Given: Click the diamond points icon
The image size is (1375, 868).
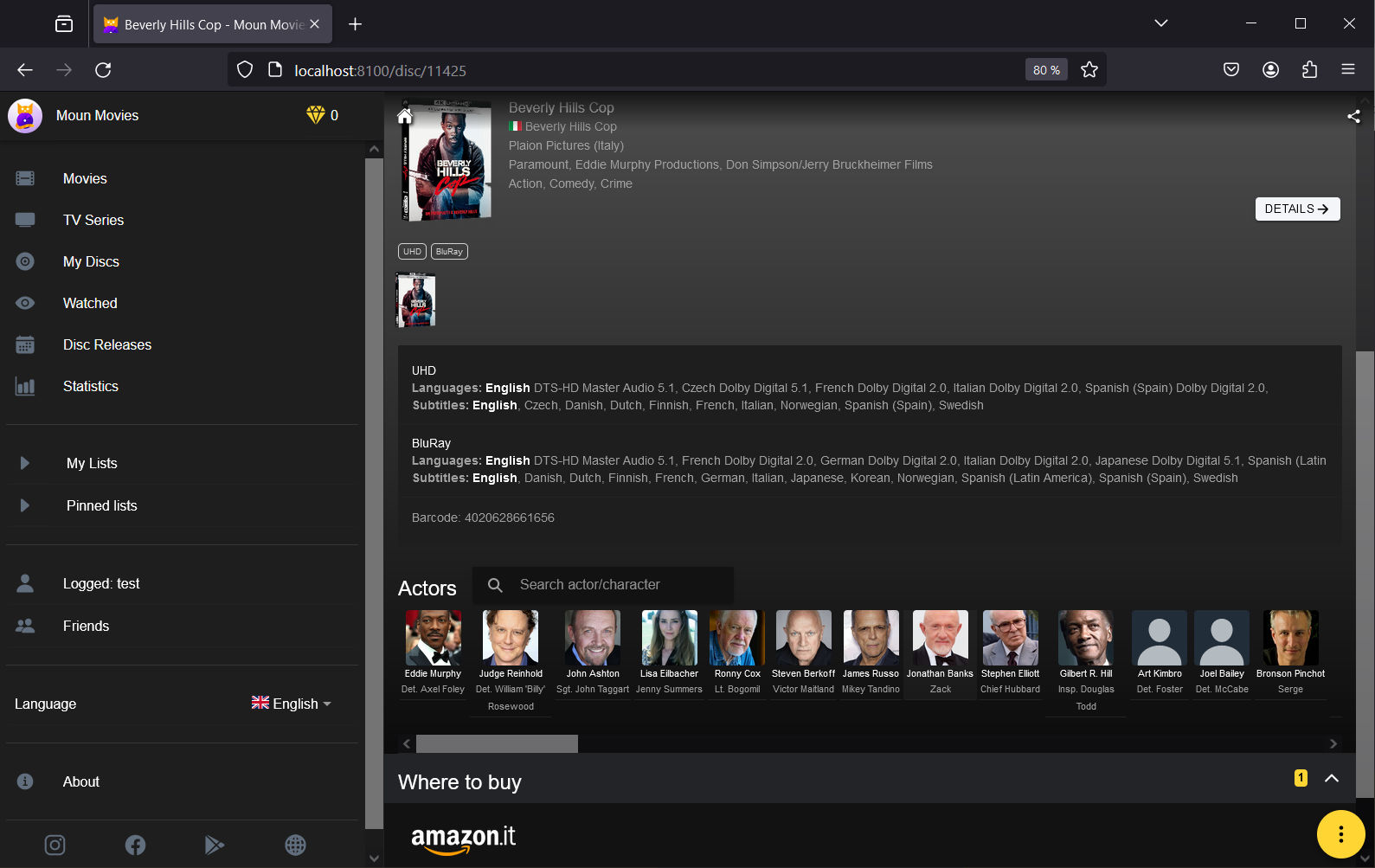Looking at the screenshot, I should [x=315, y=115].
